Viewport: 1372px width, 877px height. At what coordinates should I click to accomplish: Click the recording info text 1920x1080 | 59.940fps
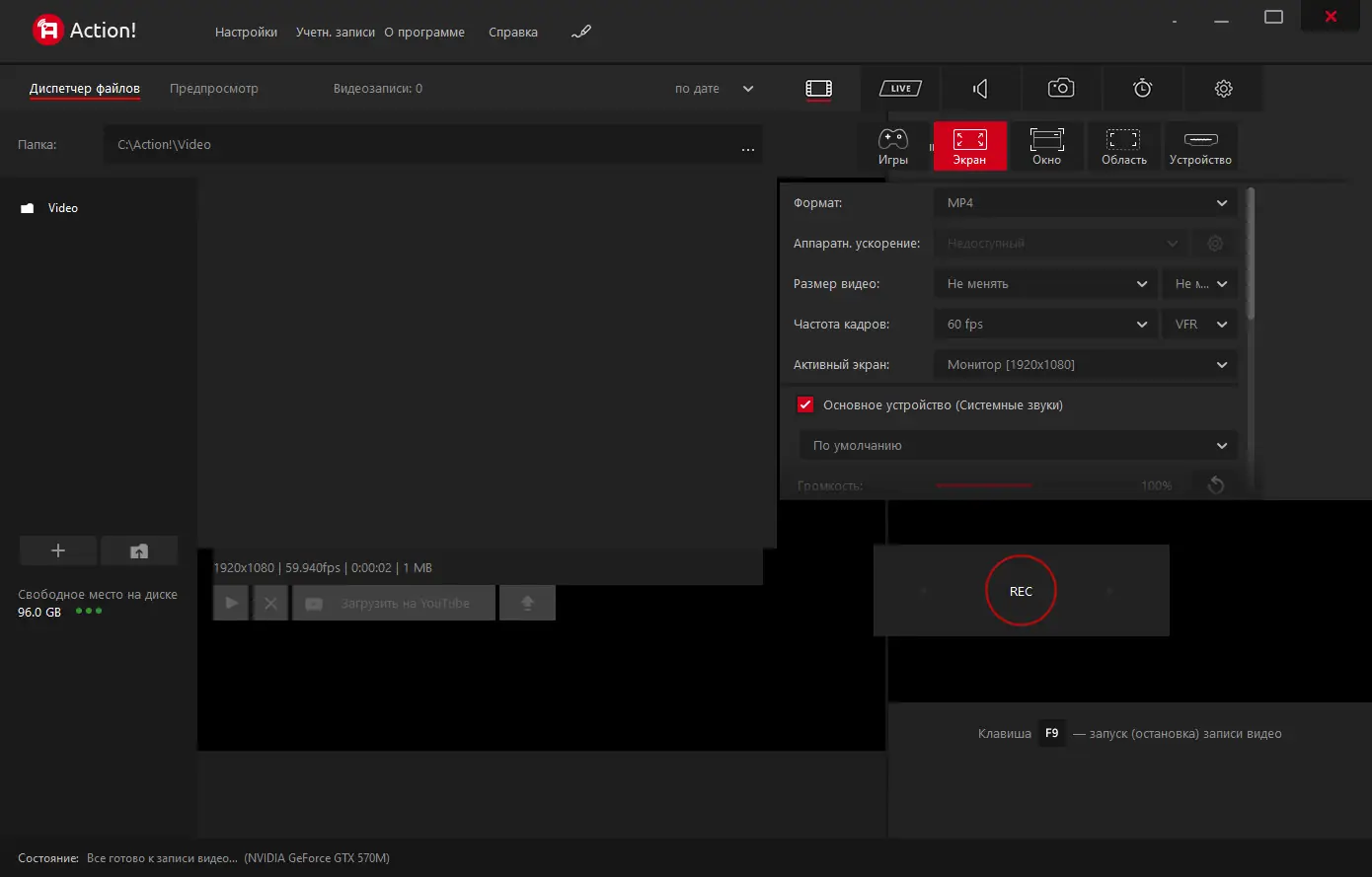[x=323, y=568]
